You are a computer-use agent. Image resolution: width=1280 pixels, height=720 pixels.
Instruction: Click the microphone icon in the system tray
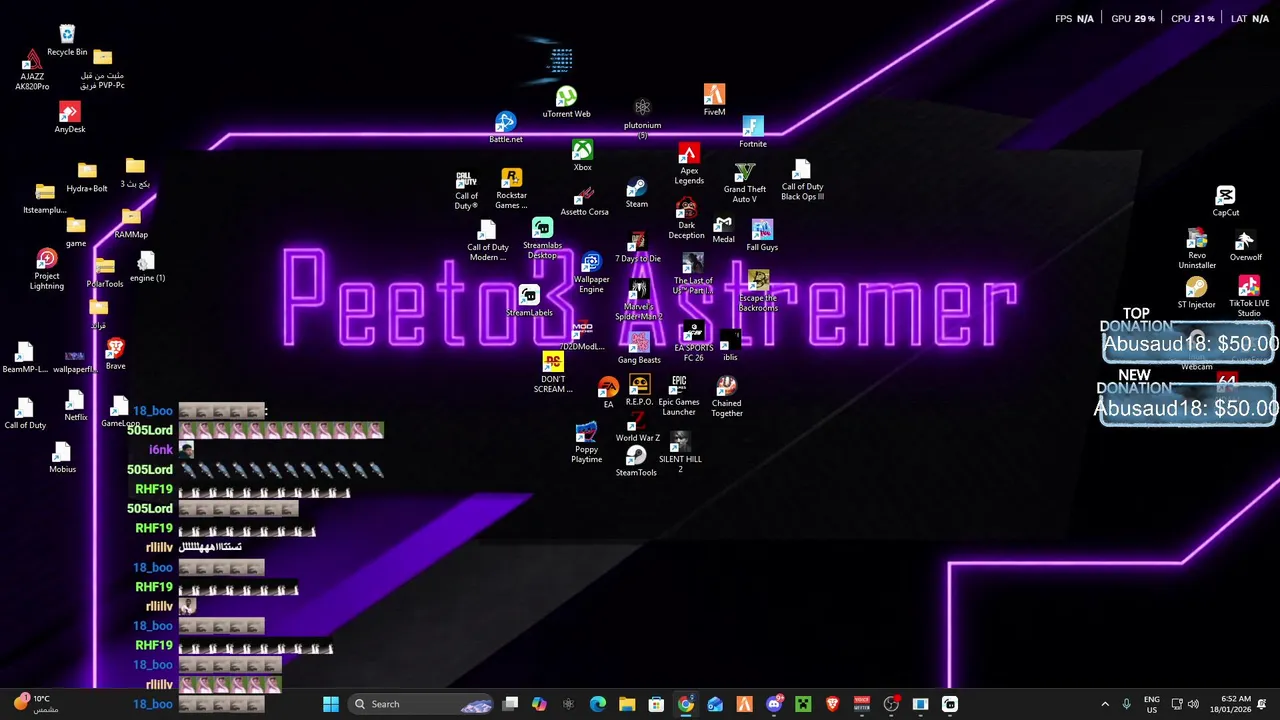tap(1127, 704)
